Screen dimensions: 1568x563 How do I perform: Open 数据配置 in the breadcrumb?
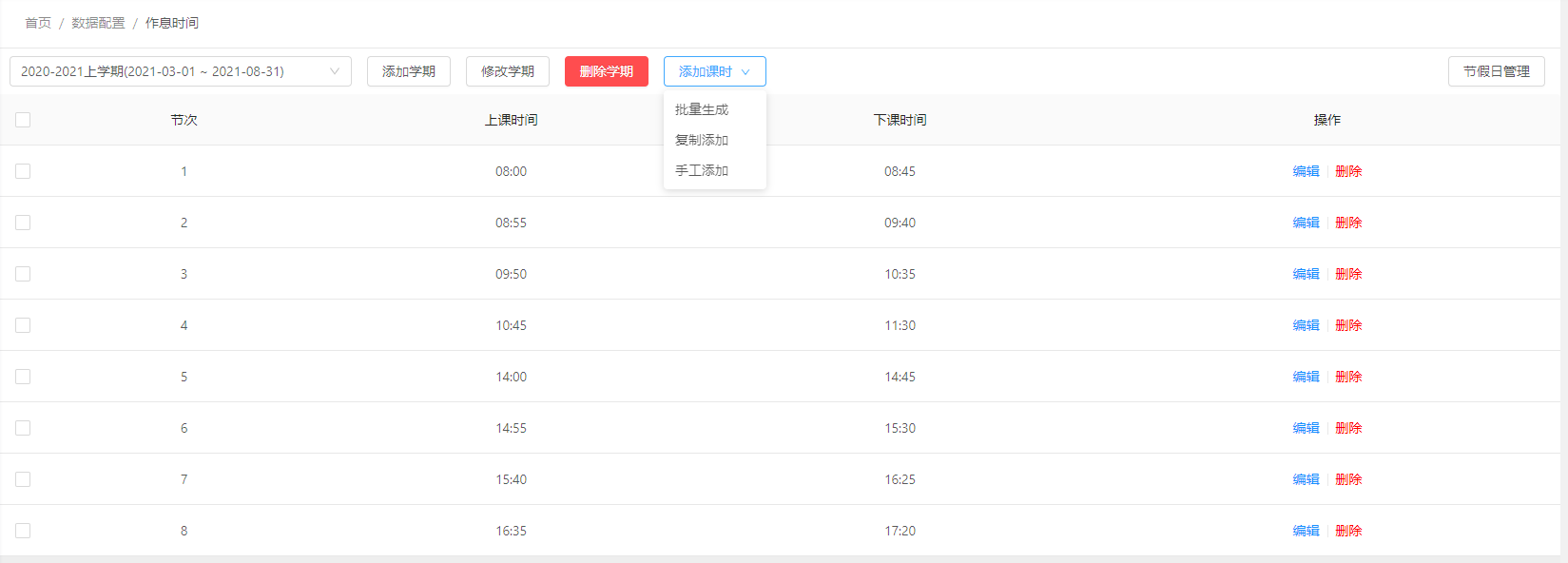point(98,23)
